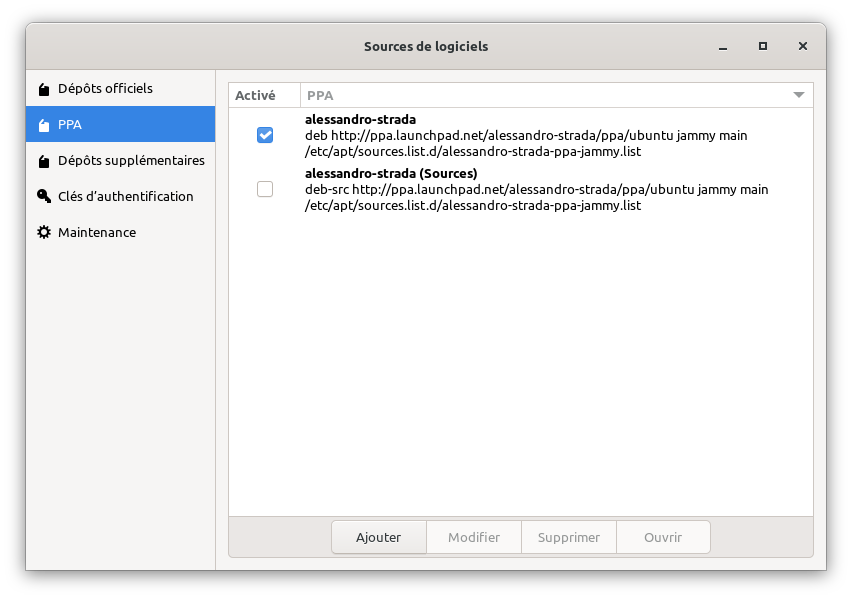852x599 pixels.
Task: Select the alessandro-strada (Sources) deb-src row
Action: point(535,189)
